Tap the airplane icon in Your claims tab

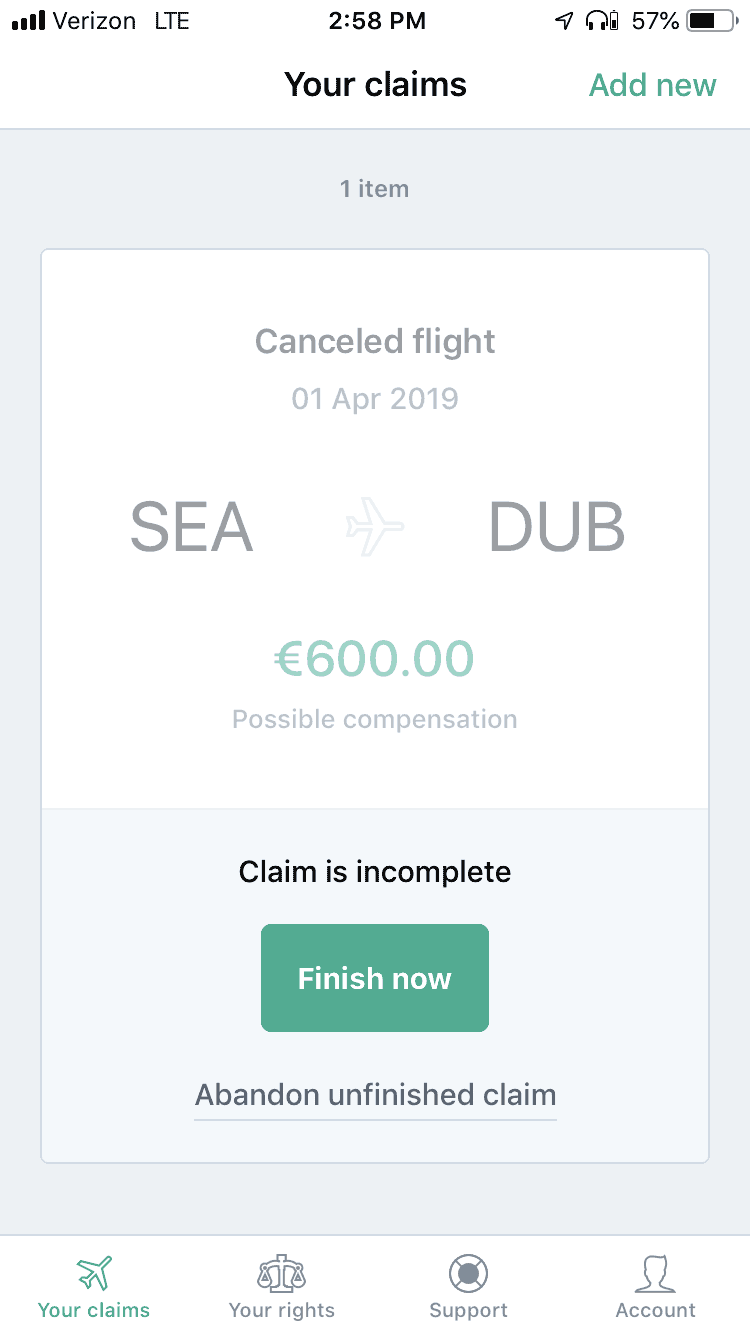click(x=94, y=1273)
